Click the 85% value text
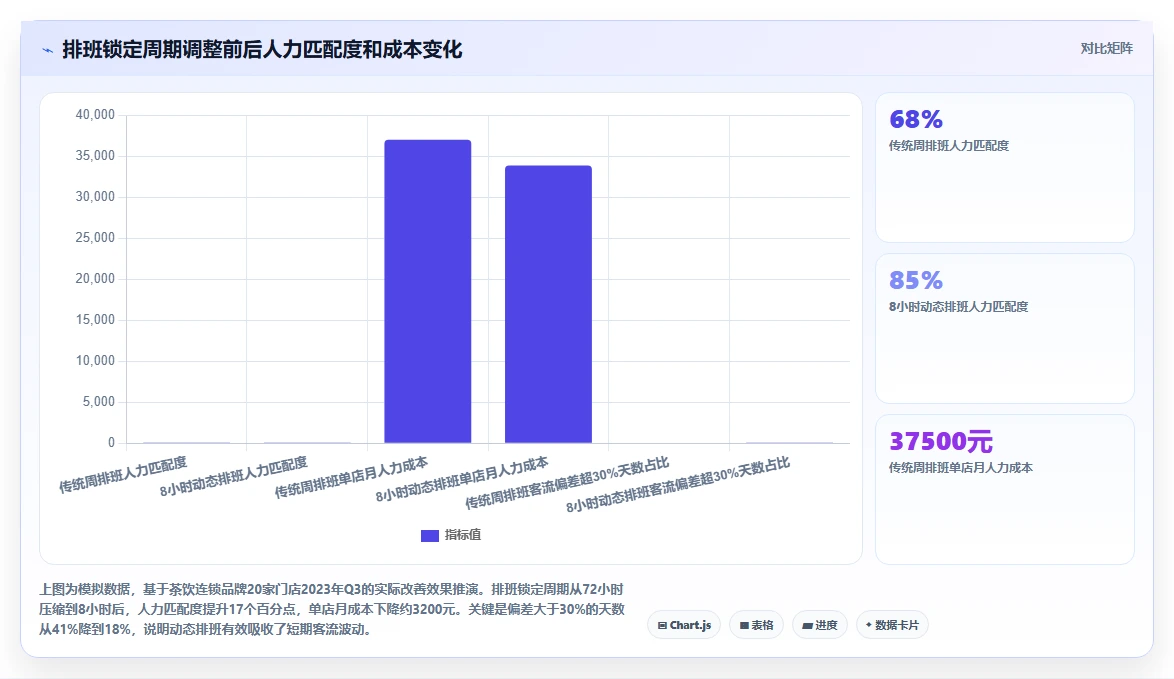 pos(916,280)
